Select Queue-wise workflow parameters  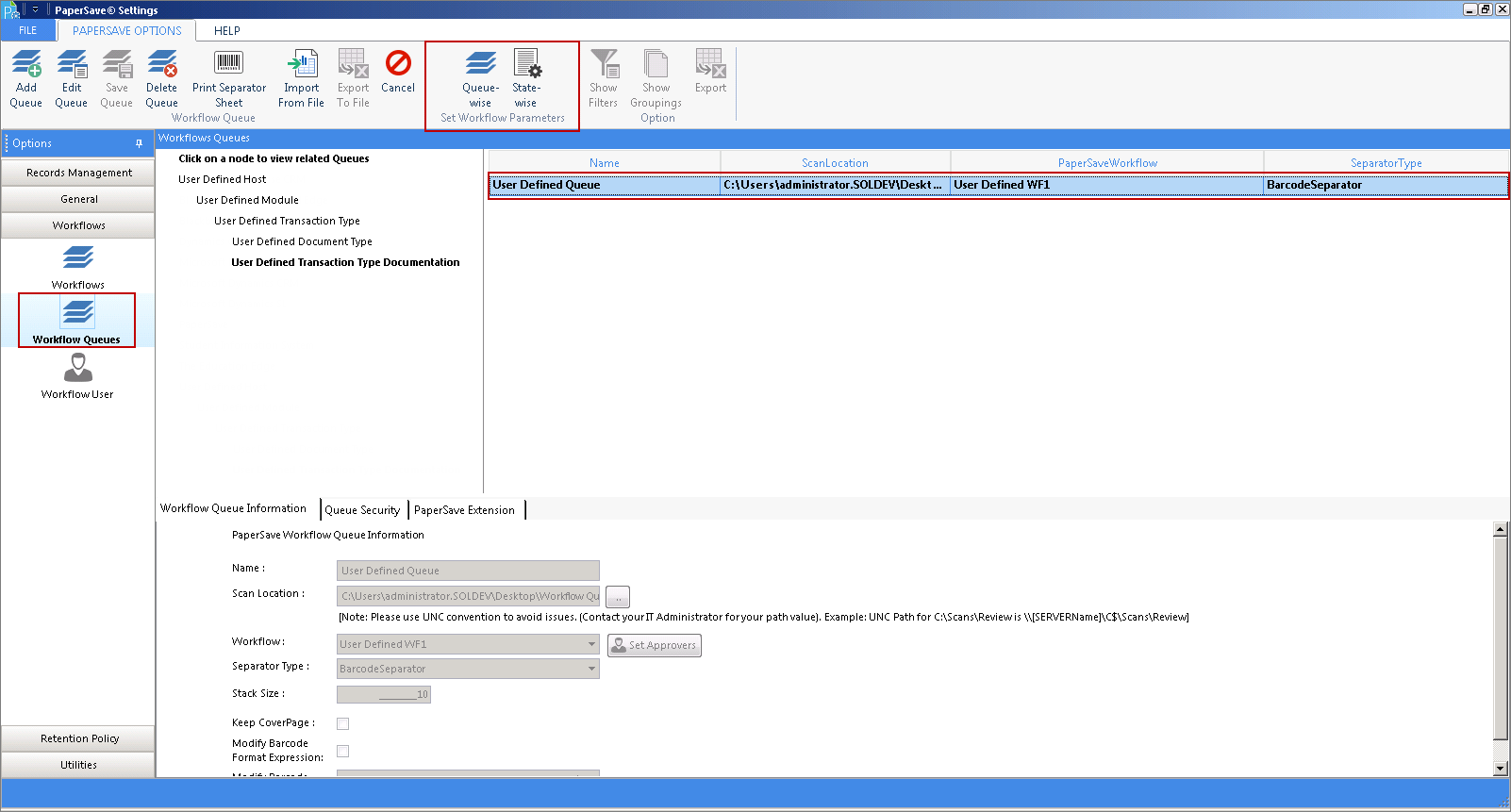480,79
